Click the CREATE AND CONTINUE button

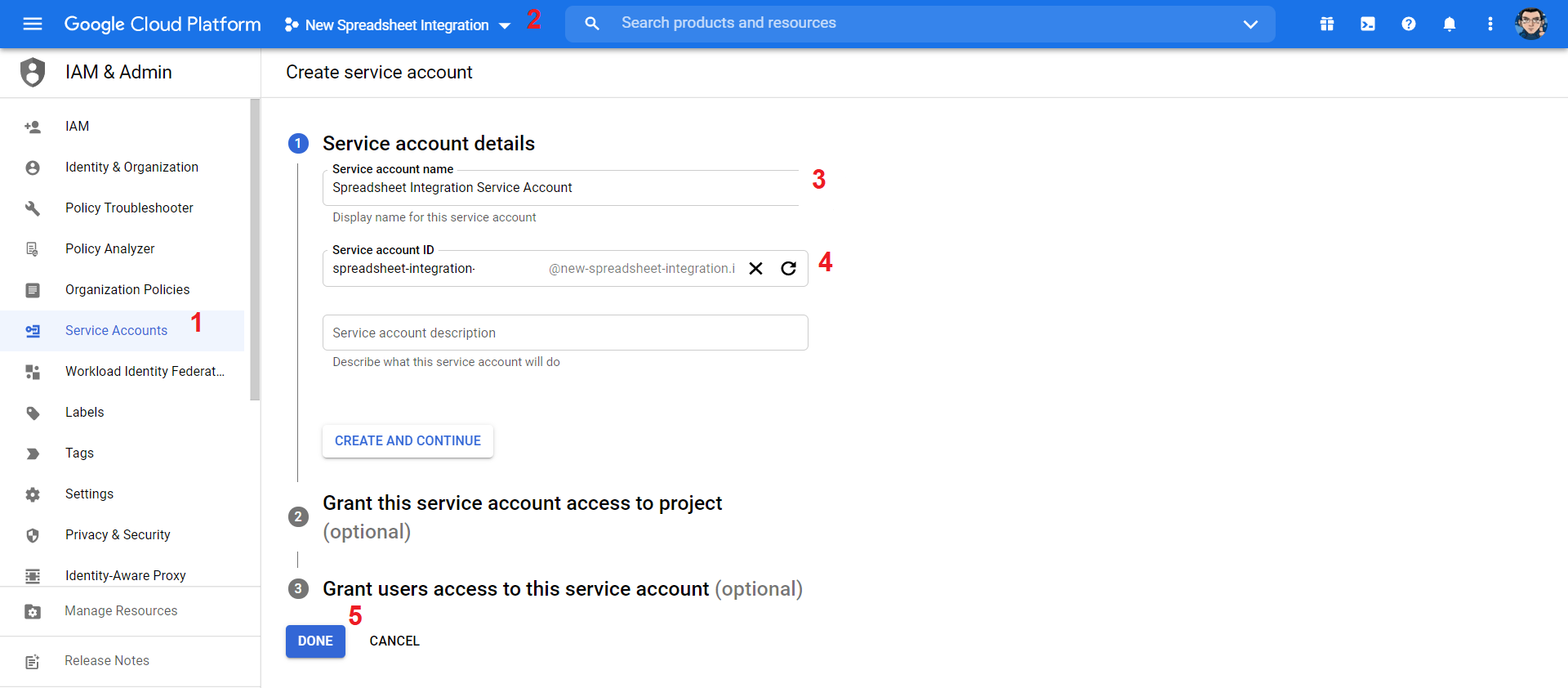tap(408, 440)
